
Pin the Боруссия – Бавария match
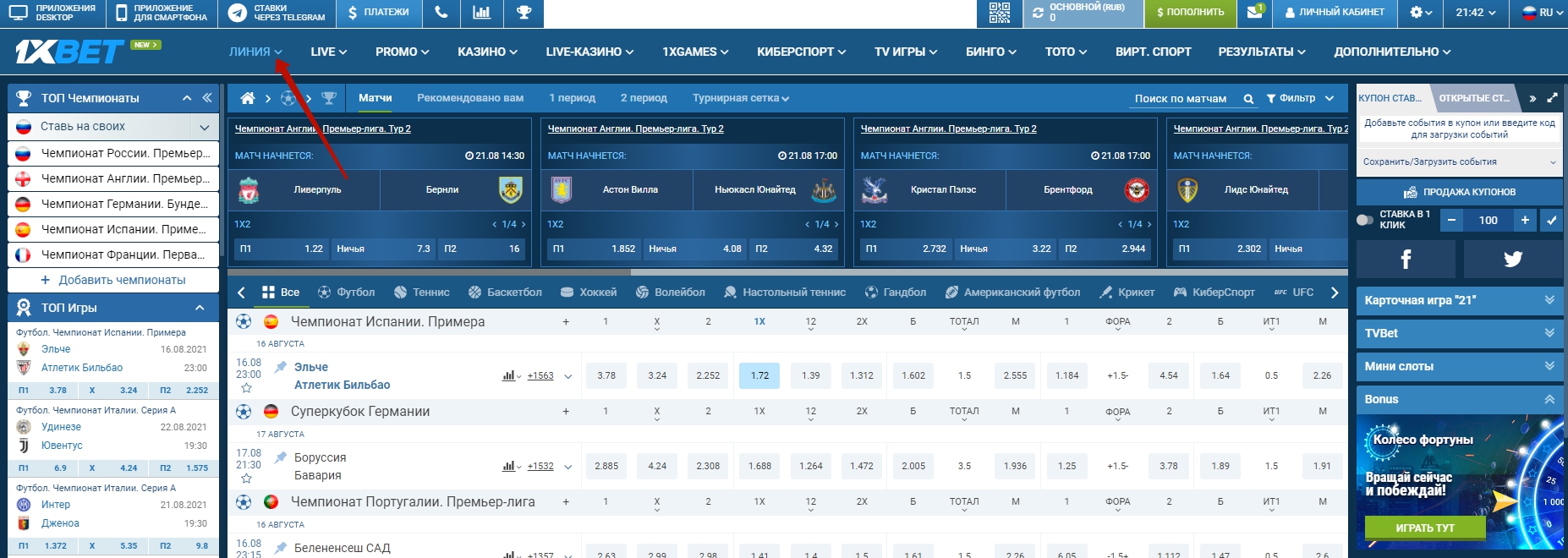pyautogui.click(x=281, y=457)
